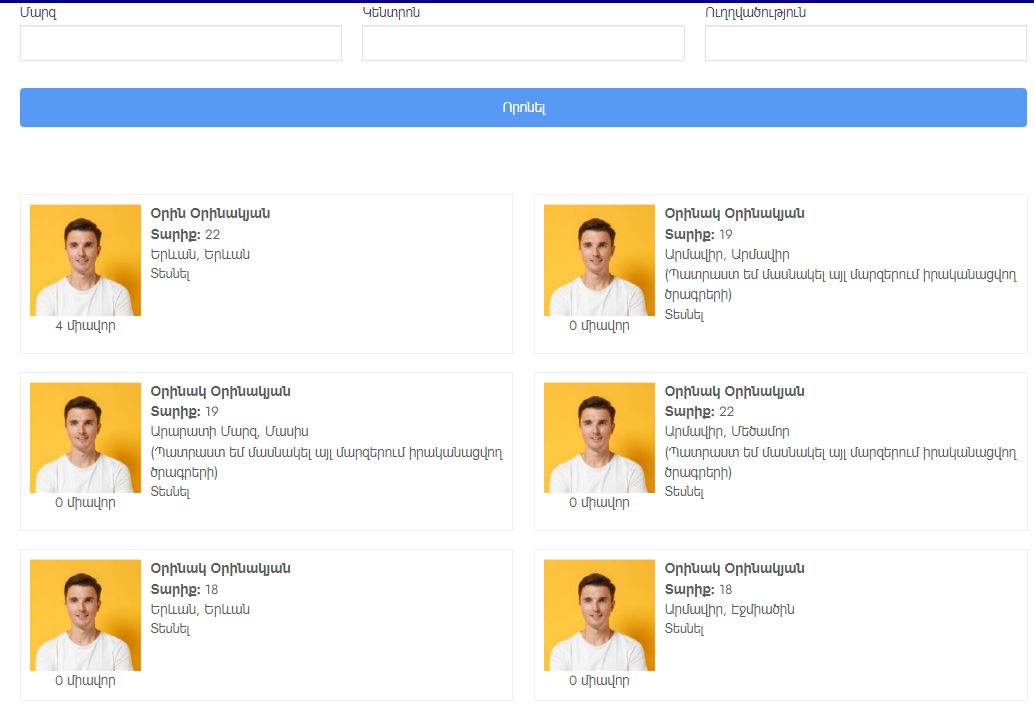The width and height of the screenshot is (1034, 709).
Task: Click 0 միավոր on the Էջմիածին card
Action: pos(599,681)
